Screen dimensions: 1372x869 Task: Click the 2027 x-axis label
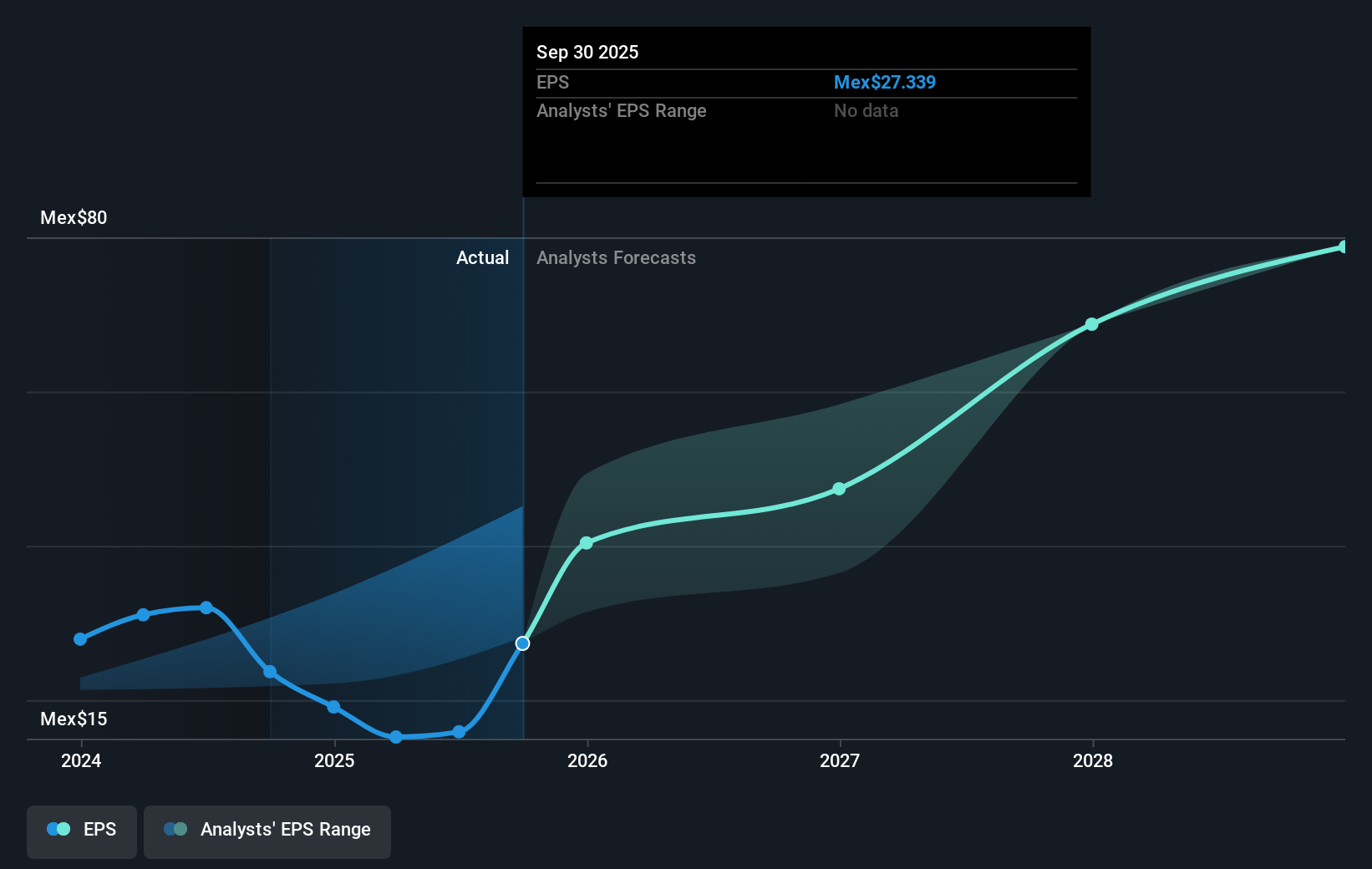pyautogui.click(x=840, y=760)
